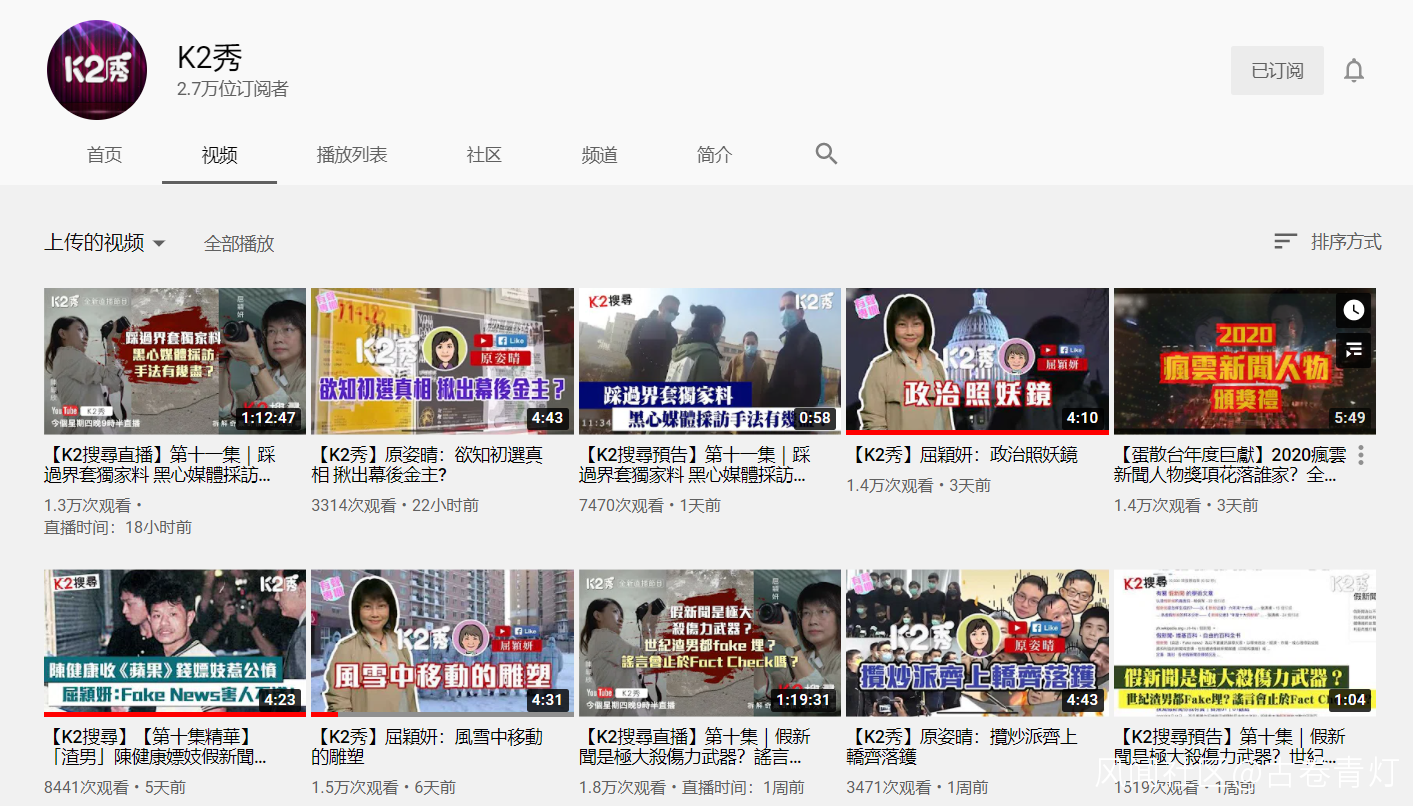This screenshot has width=1413, height=806.
Task: Open the 频道 tab
Action: [x=599, y=155]
